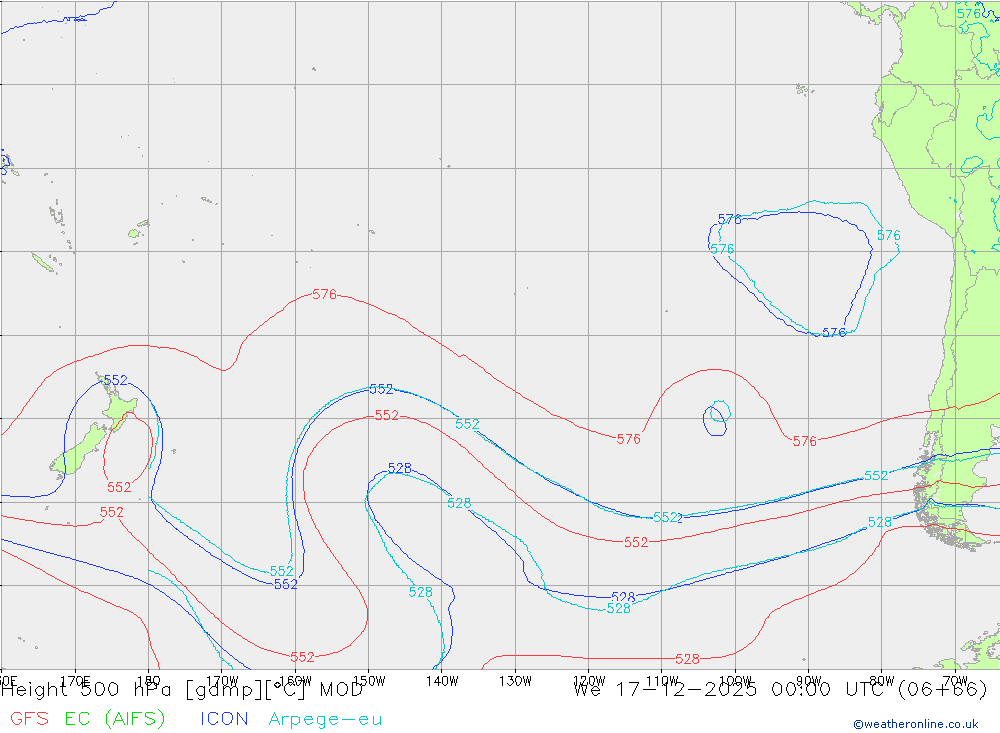Click cyan 528 label beside Tierra del Fuego
Screen dimensions: 1000x733
click(x=879, y=522)
